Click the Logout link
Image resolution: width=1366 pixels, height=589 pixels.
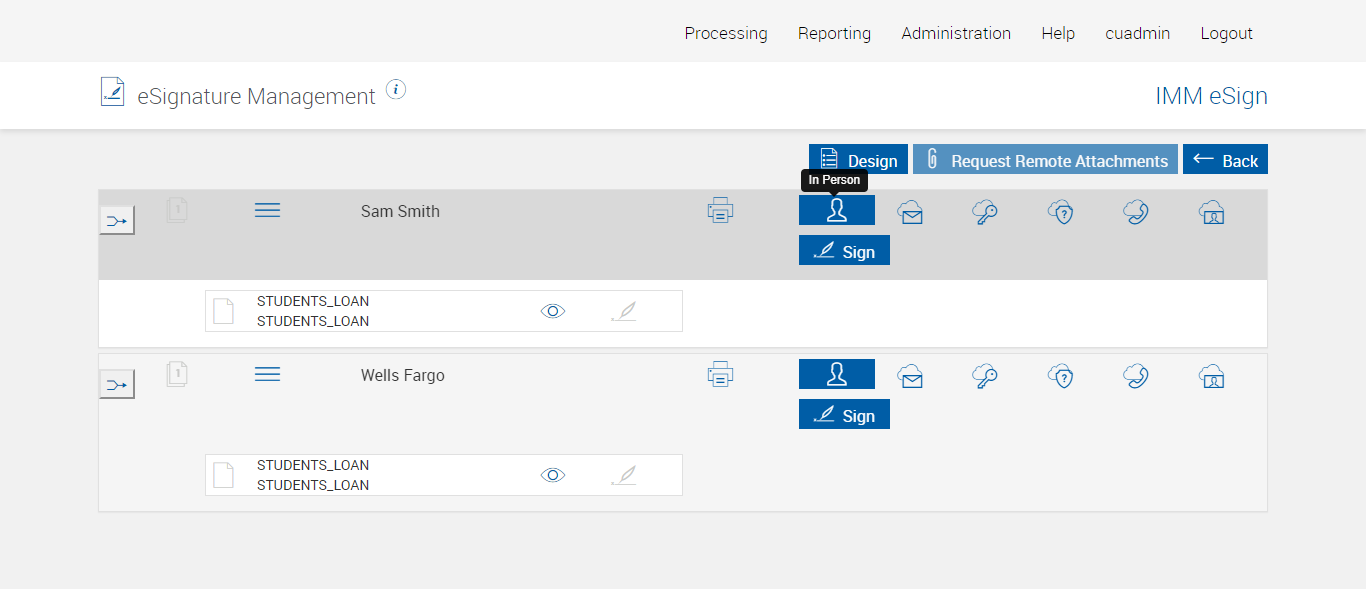click(x=1226, y=33)
